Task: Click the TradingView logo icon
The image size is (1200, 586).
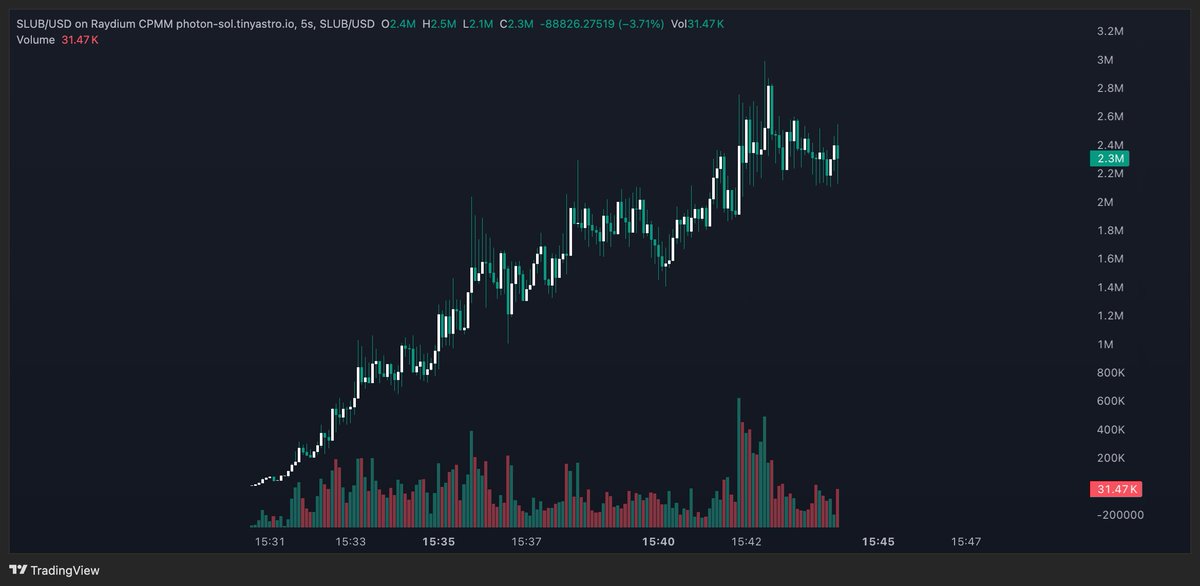Action: point(19,569)
